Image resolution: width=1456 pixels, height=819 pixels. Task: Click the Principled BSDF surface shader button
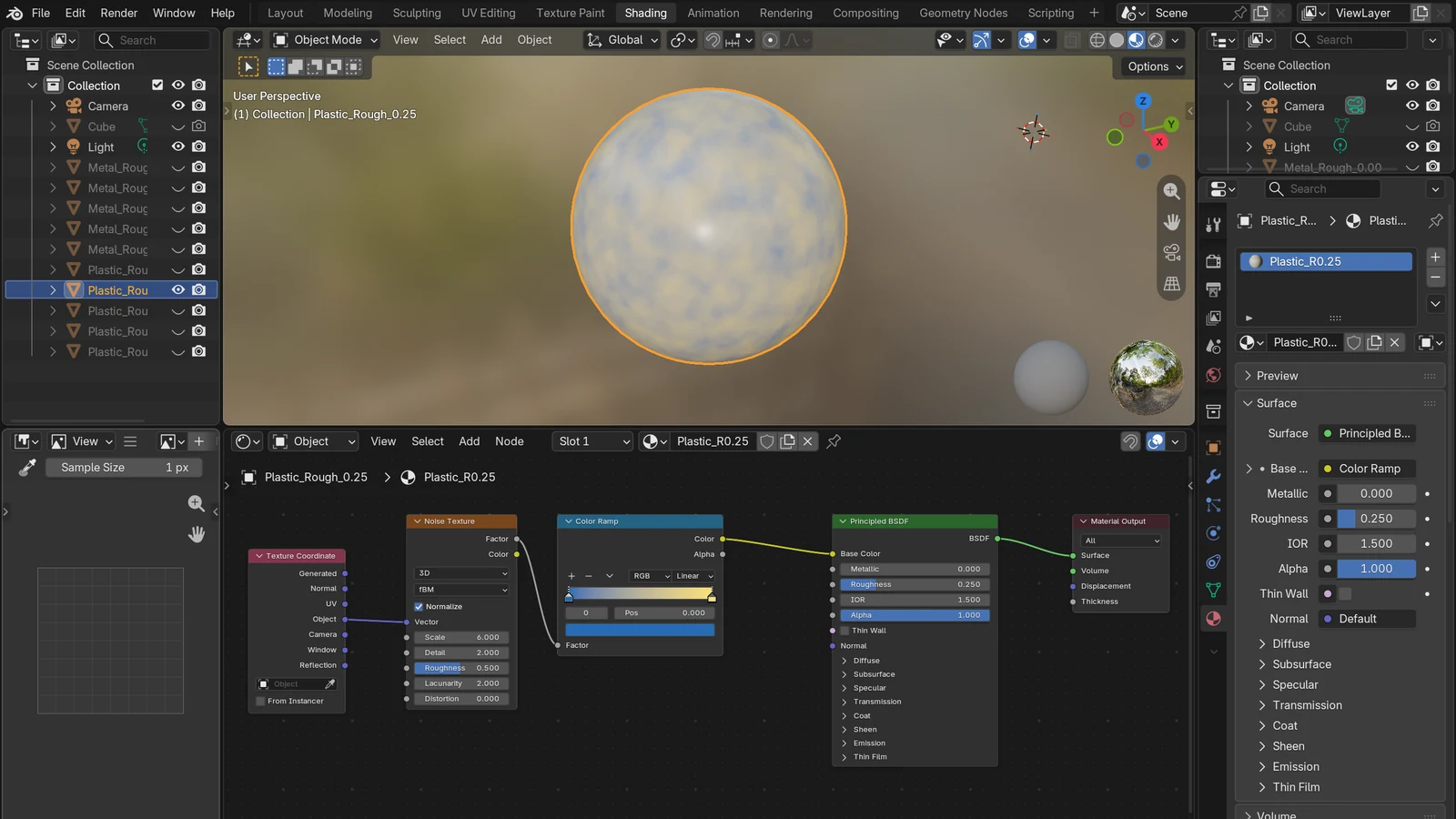tap(1367, 434)
